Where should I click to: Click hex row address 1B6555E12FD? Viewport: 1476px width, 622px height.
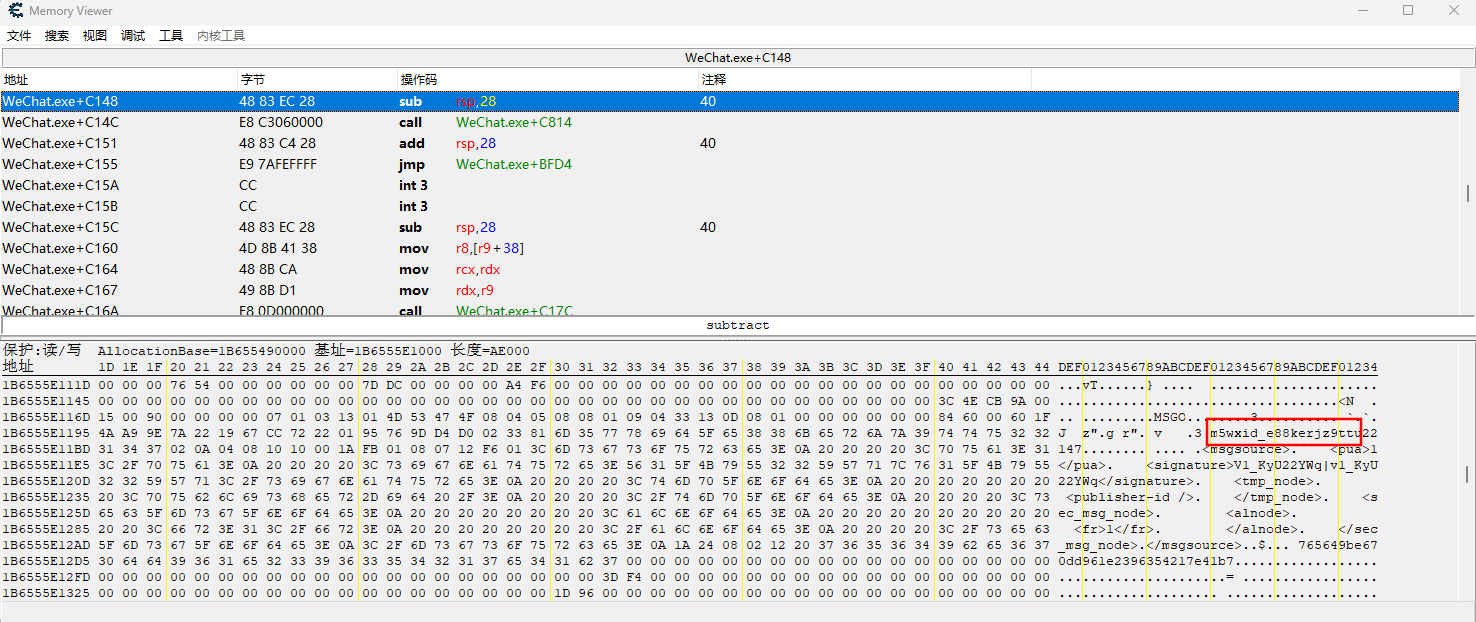[46, 577]
